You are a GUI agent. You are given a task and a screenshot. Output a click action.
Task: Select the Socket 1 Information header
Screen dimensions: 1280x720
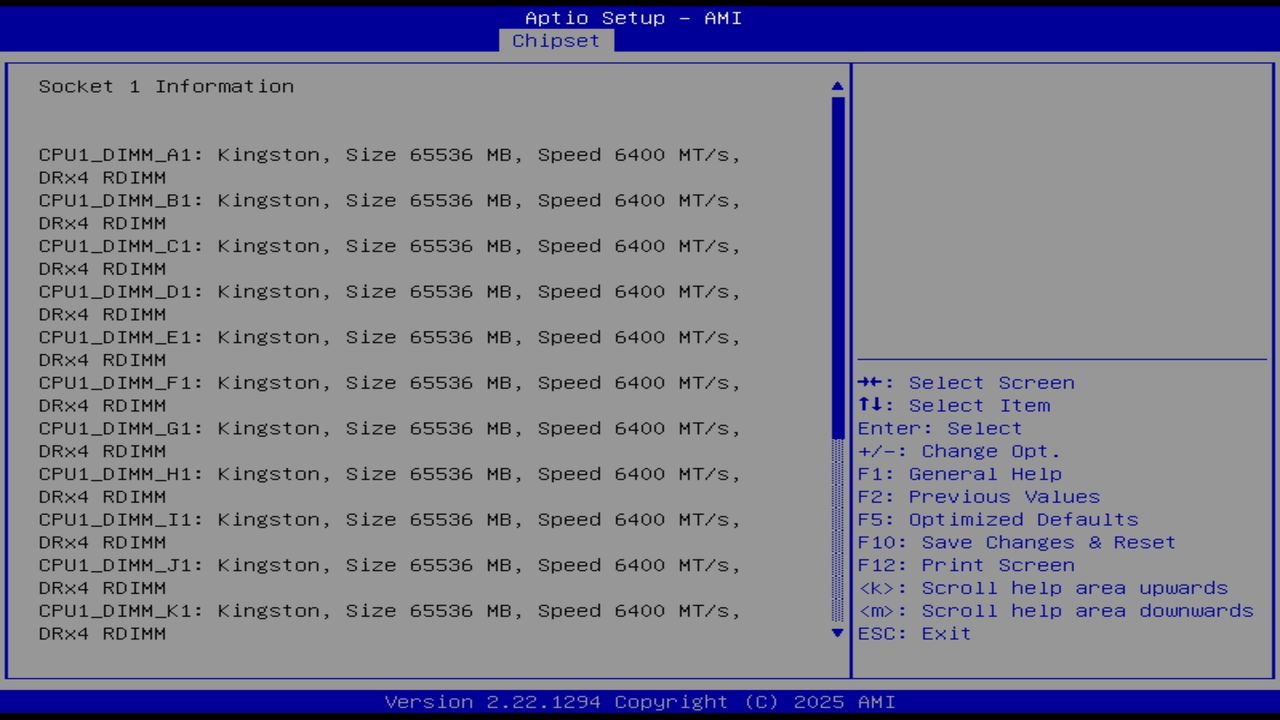[x=166, y=86]
